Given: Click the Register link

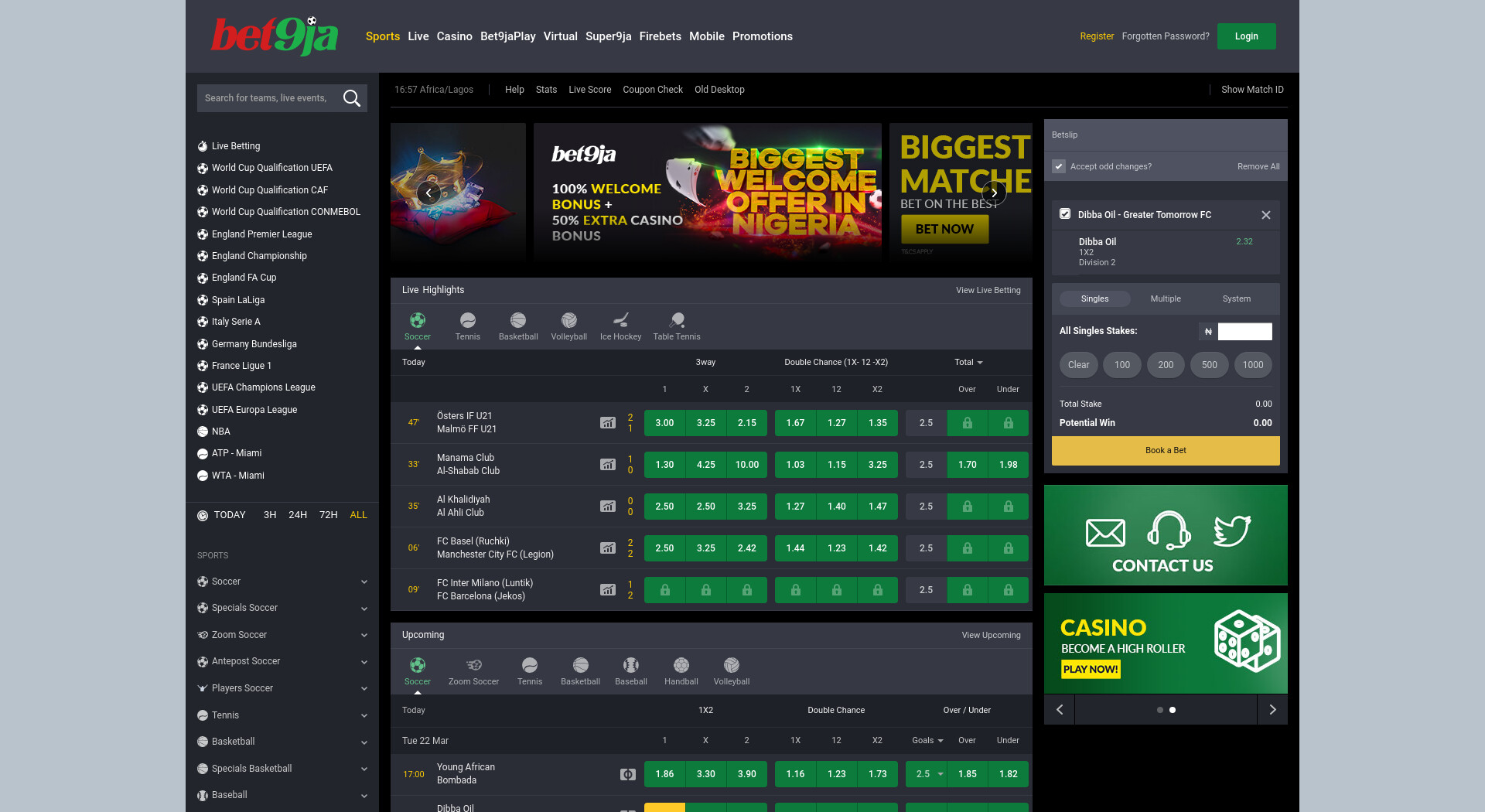Looking at the screenshot, I should pos(1097,36).
